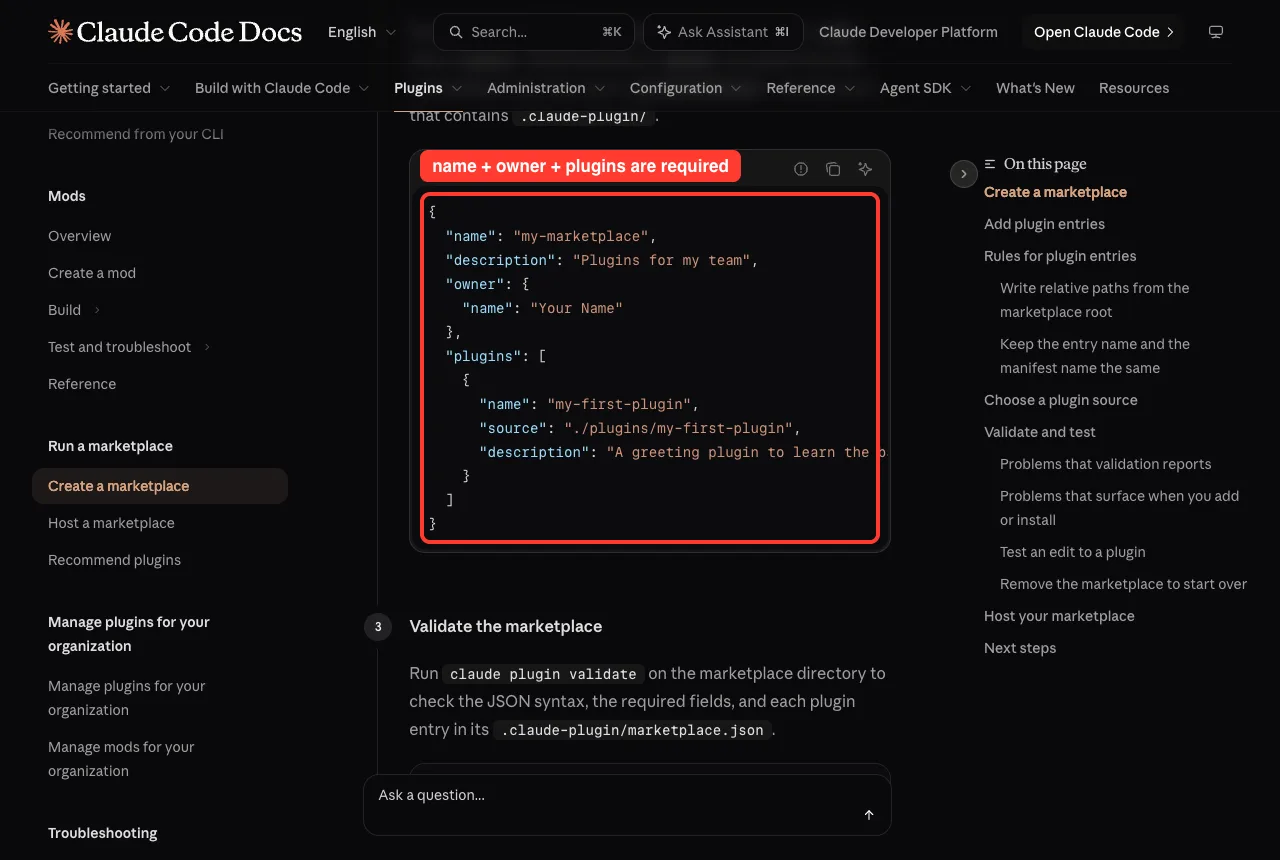Jump to Validate and test section
Viewport: 1280px width, 860px height.
pos(1040,432)
